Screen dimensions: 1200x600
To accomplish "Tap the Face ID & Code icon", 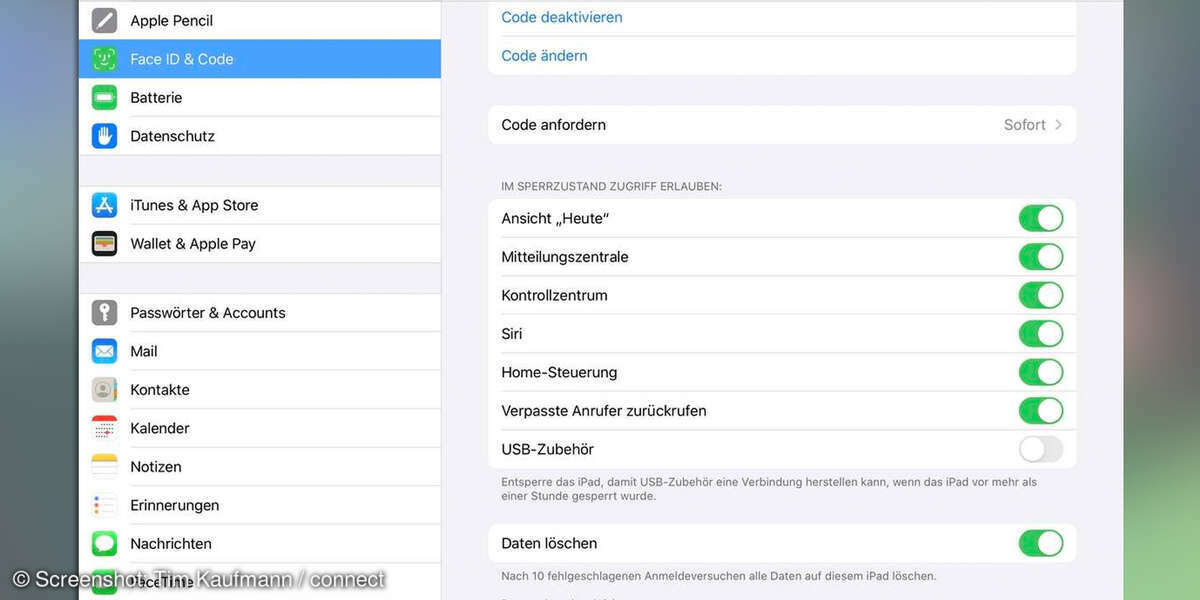I will [x=105, y=59].
